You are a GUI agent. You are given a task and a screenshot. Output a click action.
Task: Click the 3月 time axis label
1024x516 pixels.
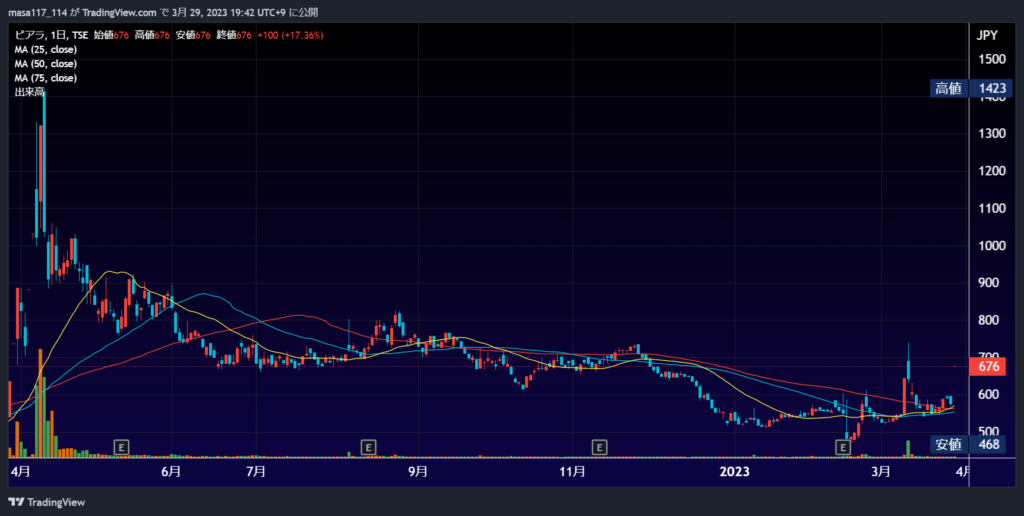(880, 472)
